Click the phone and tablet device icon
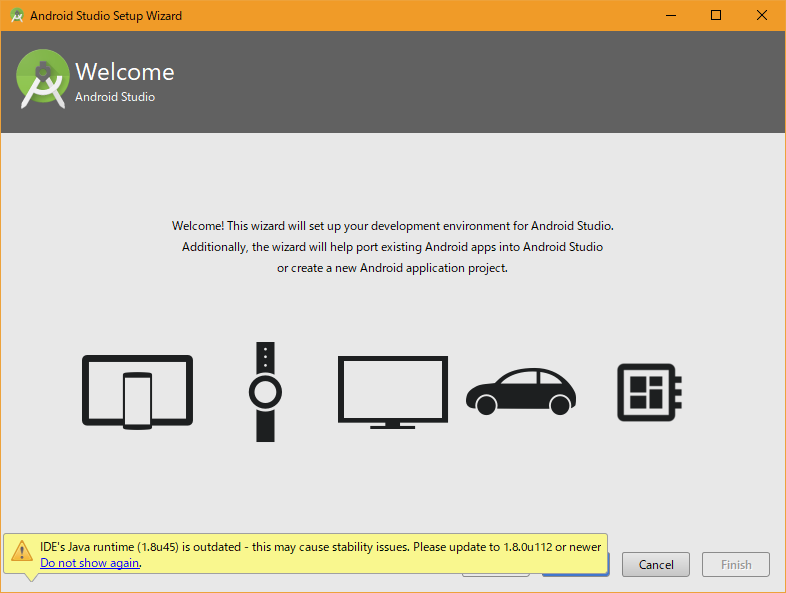 pos(137,392)
